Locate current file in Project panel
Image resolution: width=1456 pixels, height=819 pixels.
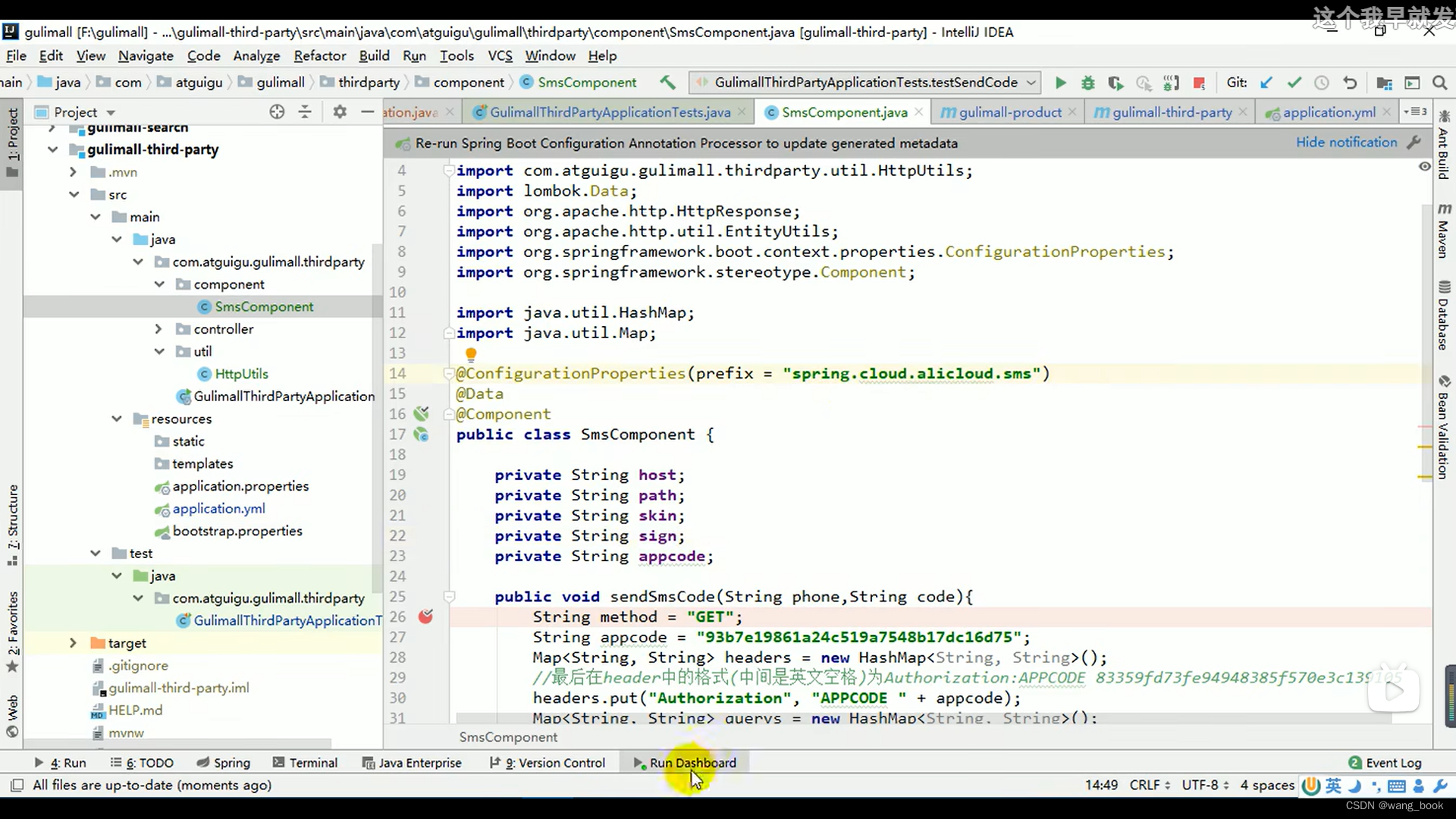[277, 112]
